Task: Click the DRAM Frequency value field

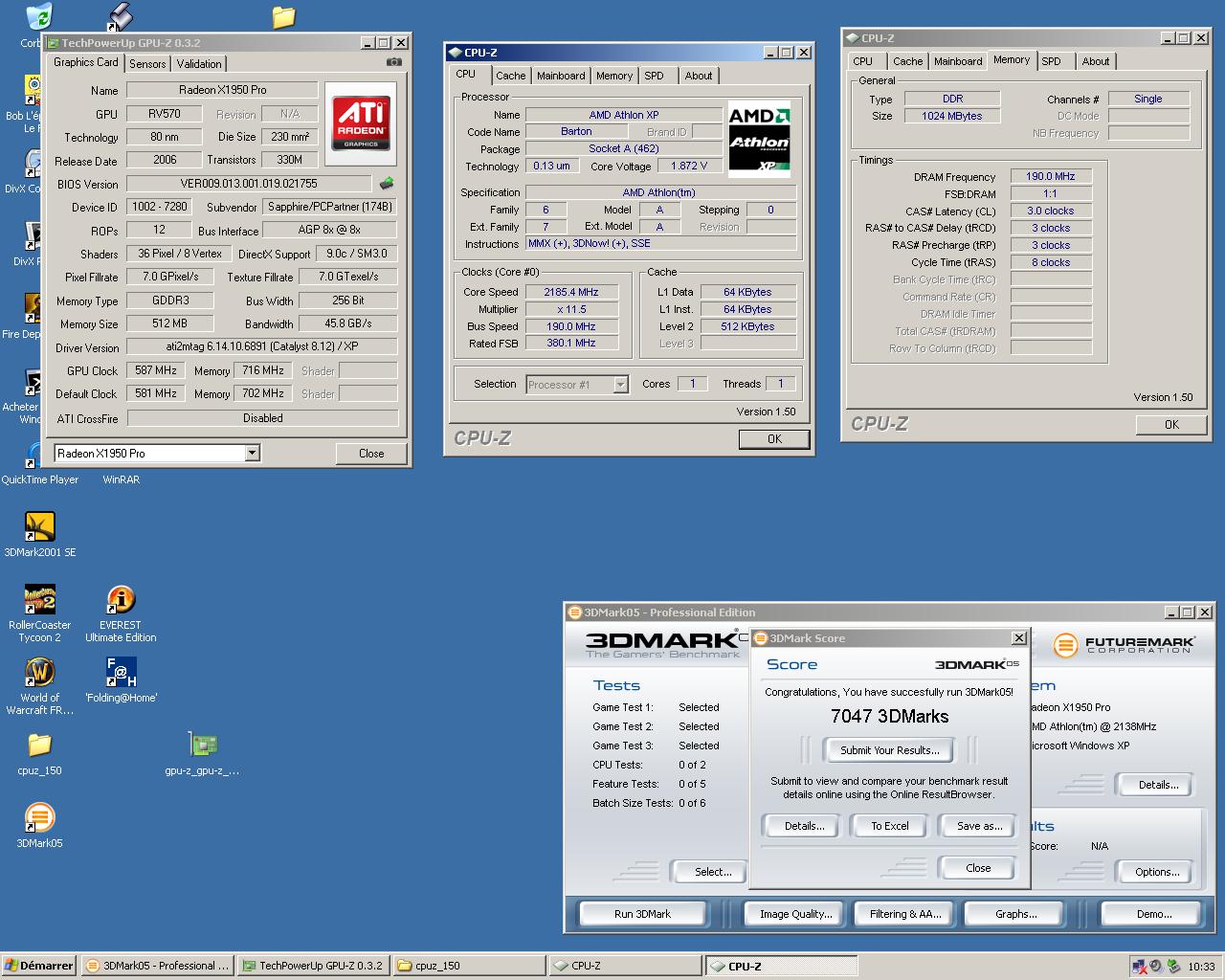Action: (1051, 176)
